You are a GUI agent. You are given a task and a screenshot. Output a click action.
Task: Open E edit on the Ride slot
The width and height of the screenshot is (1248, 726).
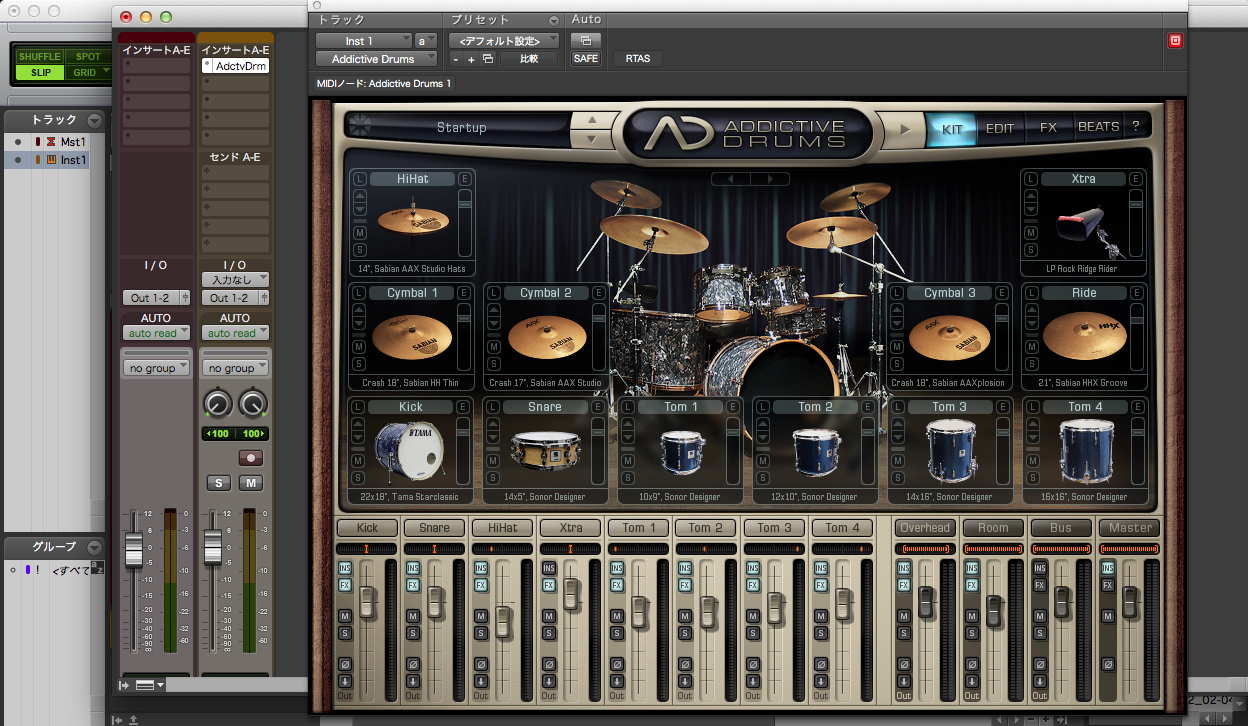(x=1135, y=293)
